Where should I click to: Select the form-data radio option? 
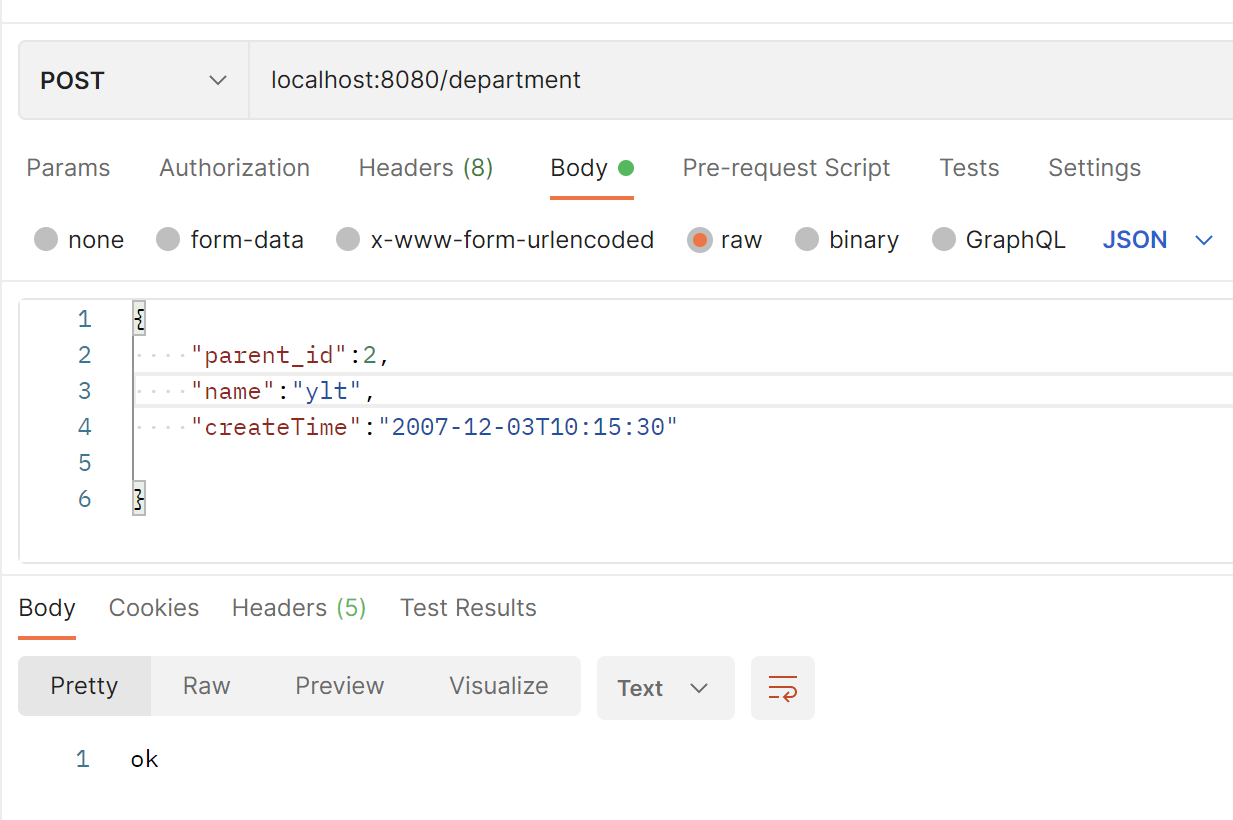pyautogui.click(x=169, y=240)
